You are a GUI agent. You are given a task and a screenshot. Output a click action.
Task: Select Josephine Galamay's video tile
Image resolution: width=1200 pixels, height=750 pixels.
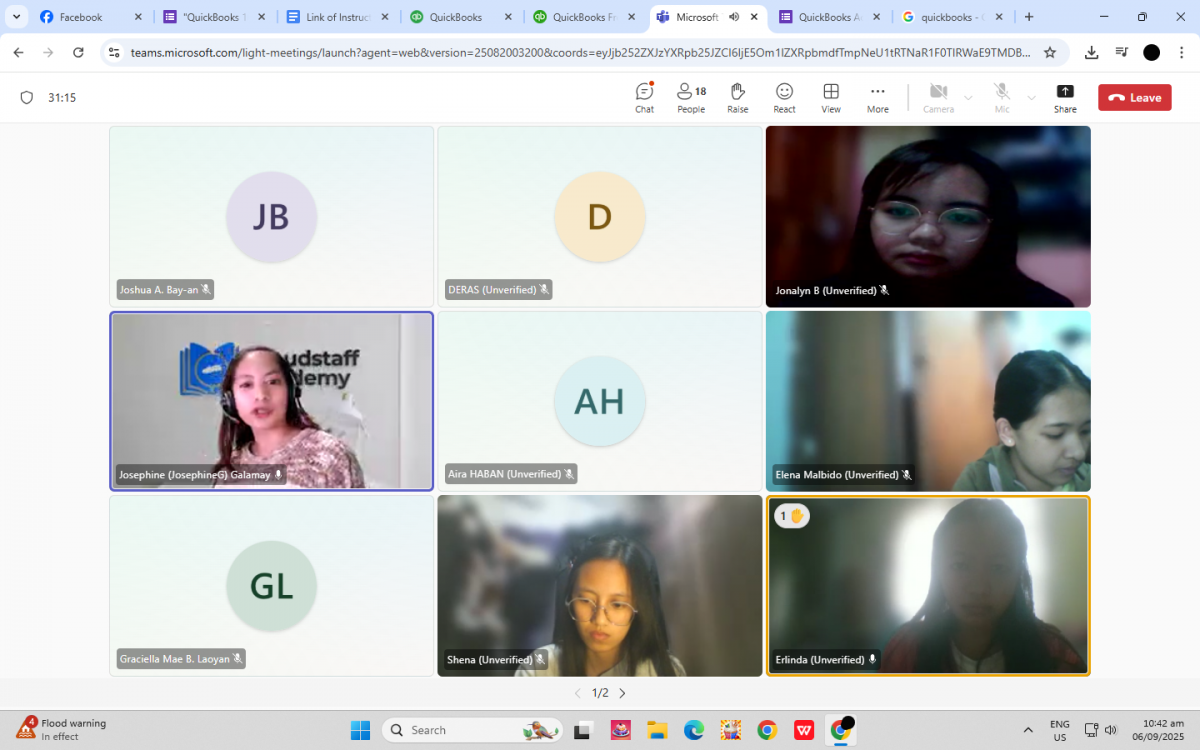(x=271, y=401)
